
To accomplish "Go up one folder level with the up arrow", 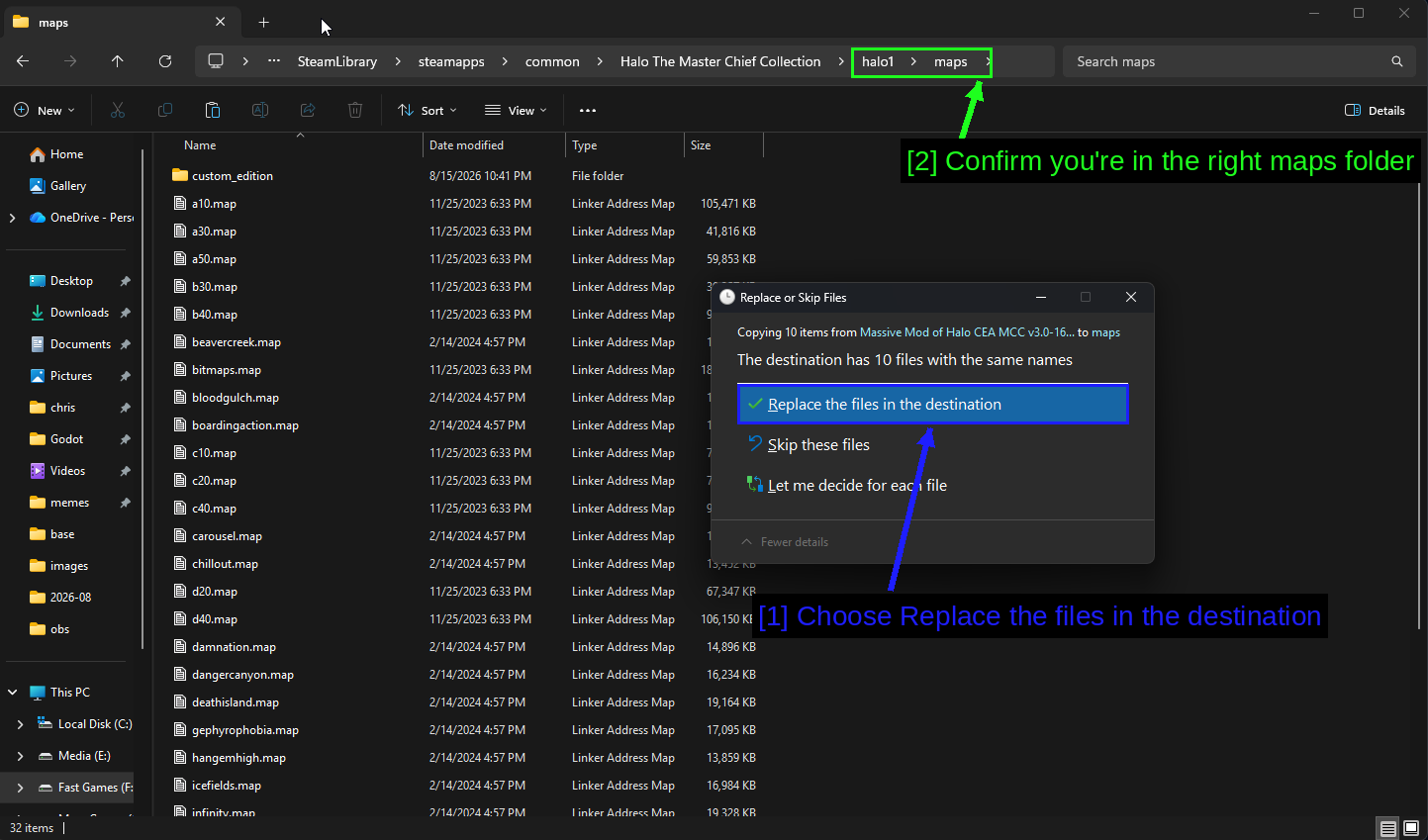I will 118,61.
